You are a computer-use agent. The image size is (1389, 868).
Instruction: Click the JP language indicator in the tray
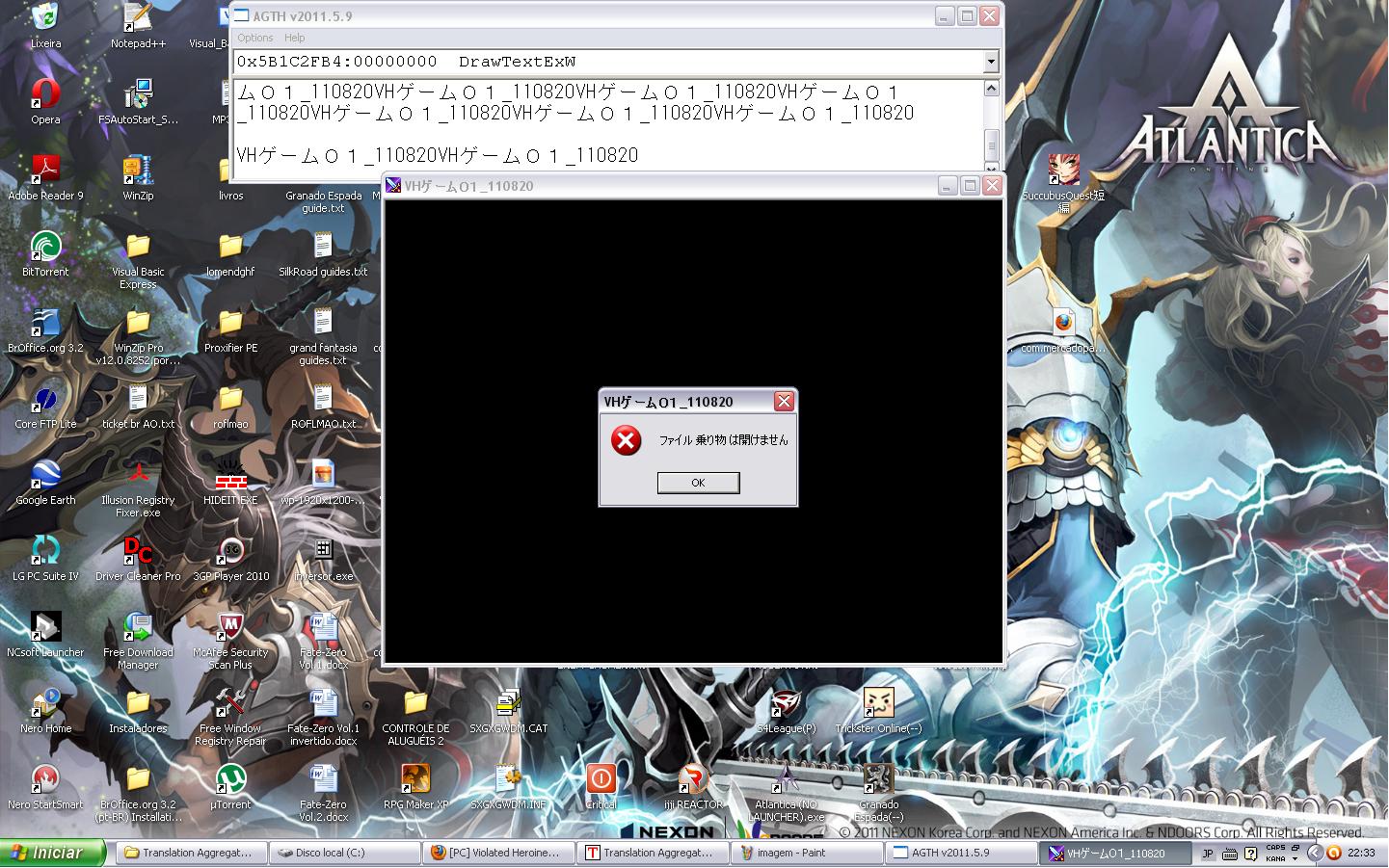click(x=1208, y=854)
